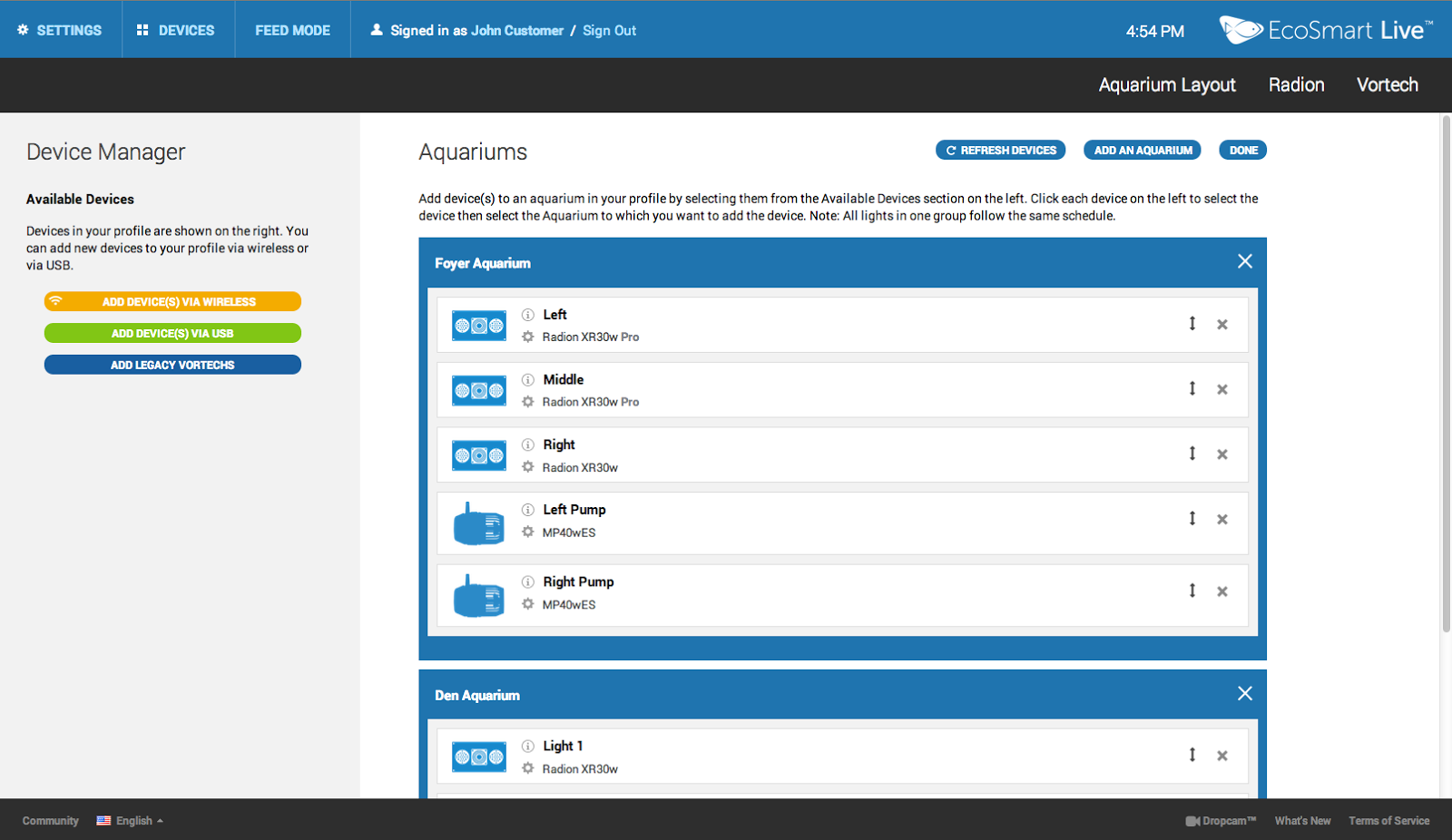Switch to Vortech tab
1452x840 pixels.
click(1387, 84)
